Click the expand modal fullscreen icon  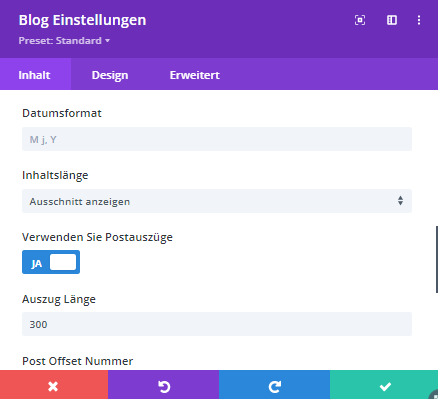(x=360, y=20)
